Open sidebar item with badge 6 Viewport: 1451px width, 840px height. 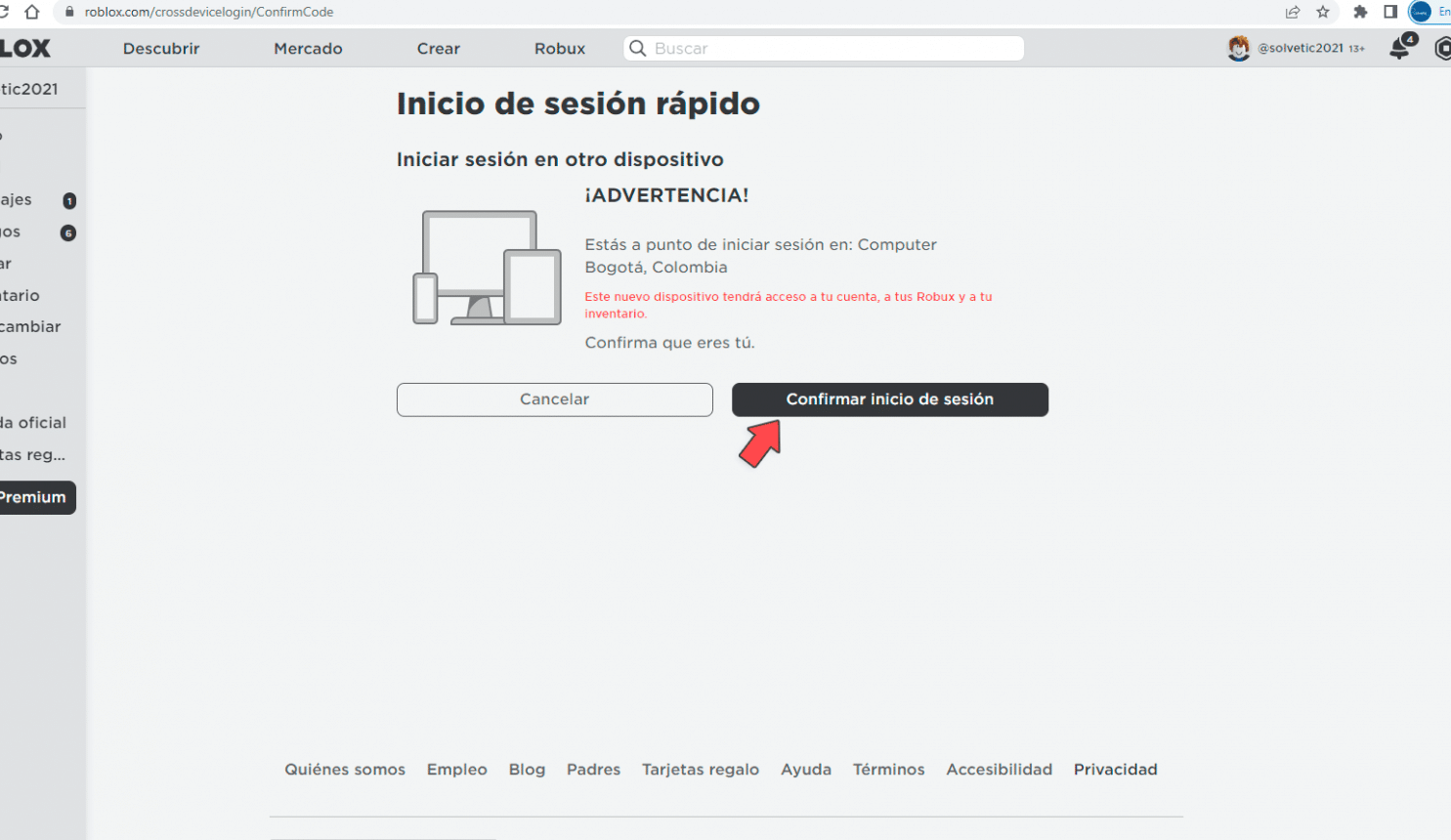click(x=37, y=231)
